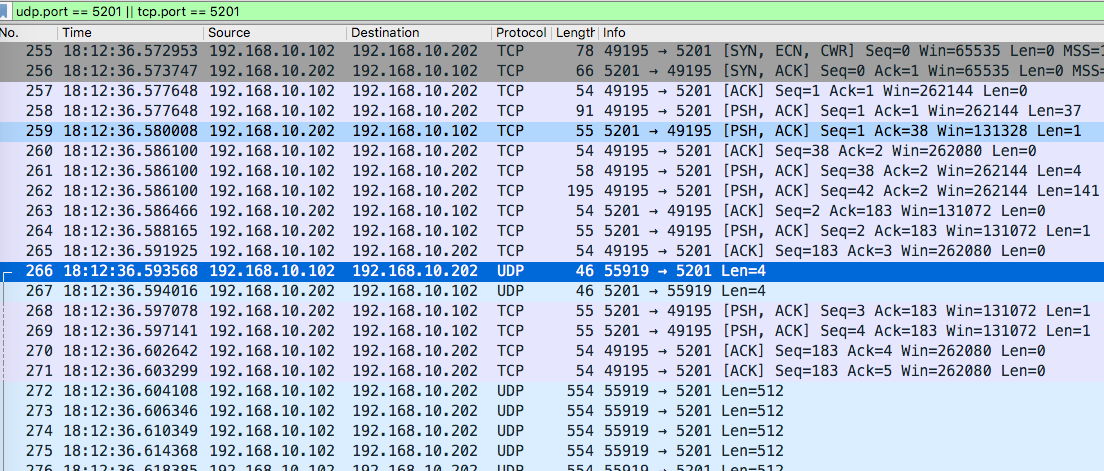Sort by the Destination column header
This screenshot has height=471, width=1104.
pyautogui.click(x=419, y=32)
